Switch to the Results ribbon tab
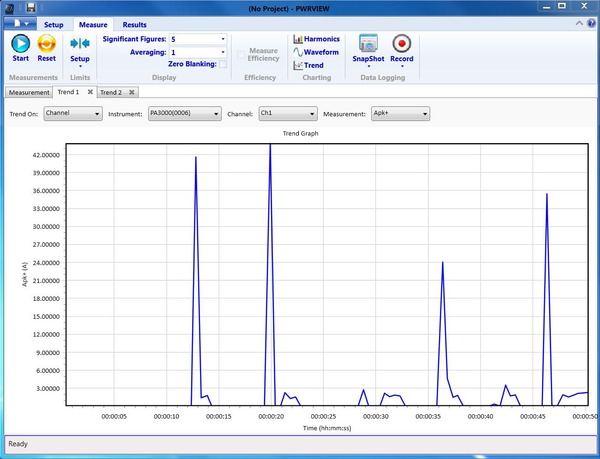The width and height of the screenshot is (600, 459). click(x=134, y=23)
